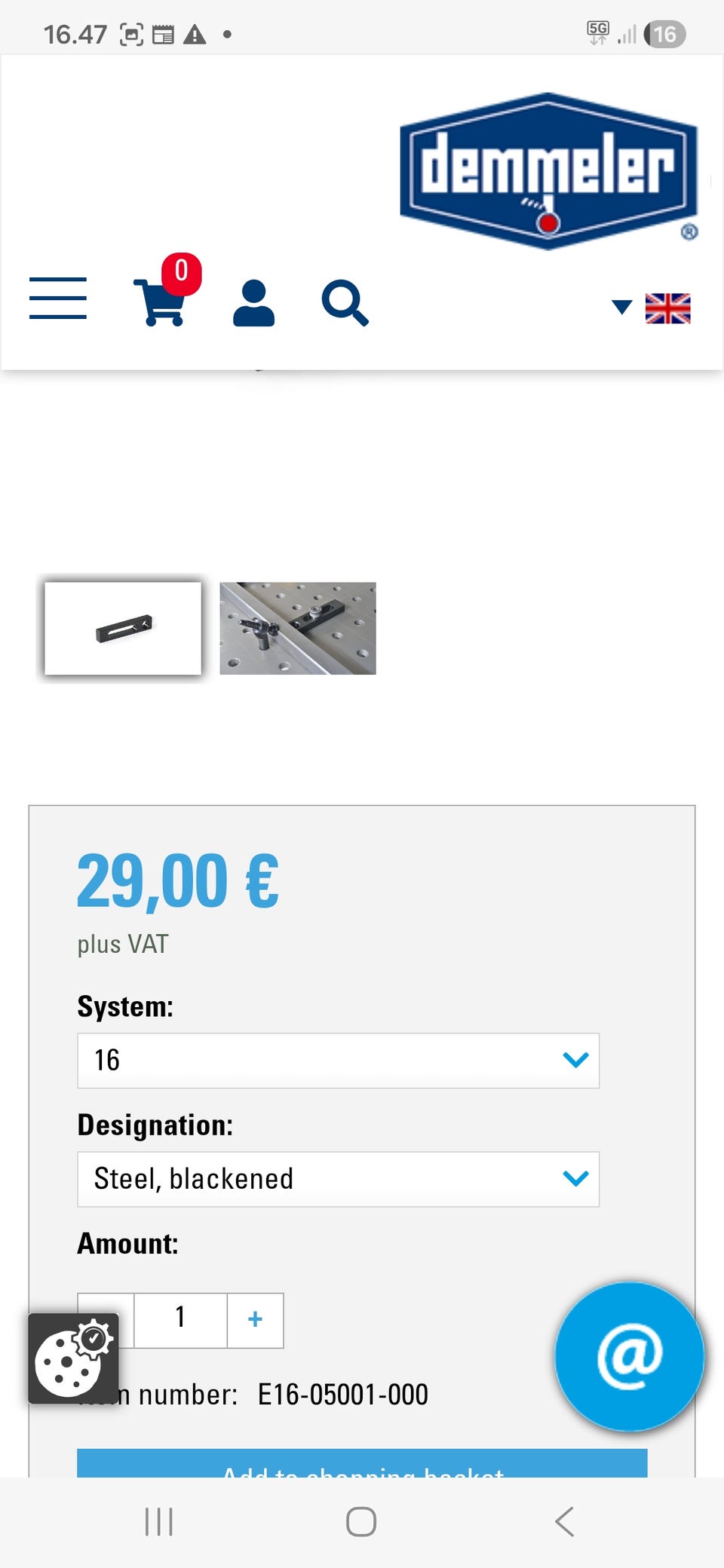
Task: Open Android recent apps
Action: [x=159, y=1522]
